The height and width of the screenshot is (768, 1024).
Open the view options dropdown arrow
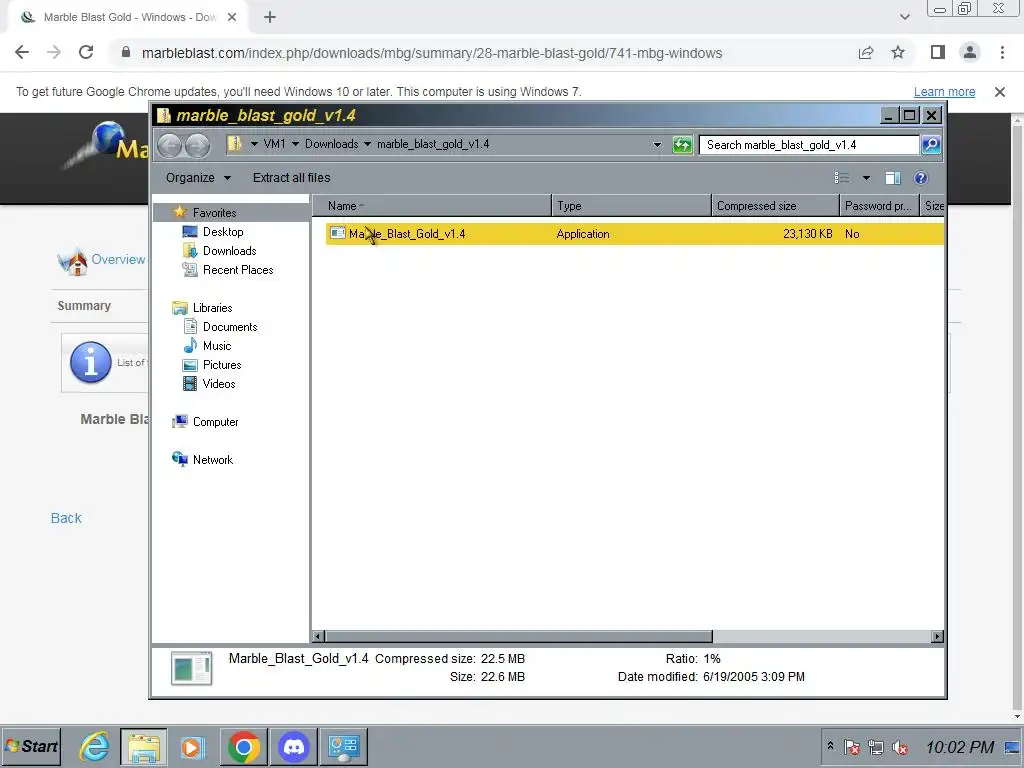pos(866,178)
